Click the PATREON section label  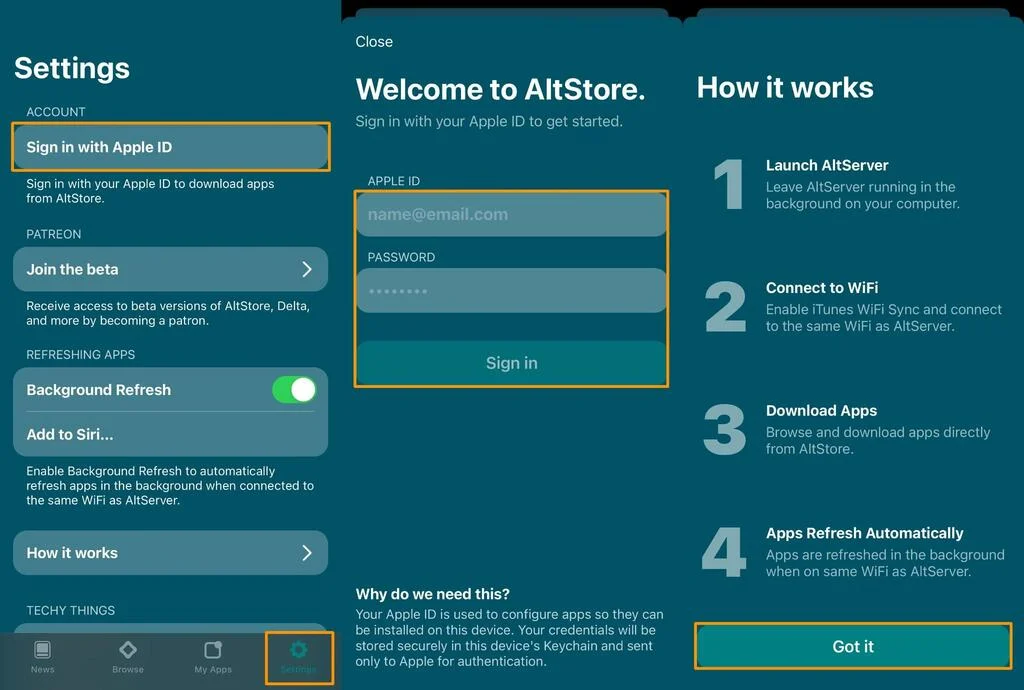click(54, 234)
